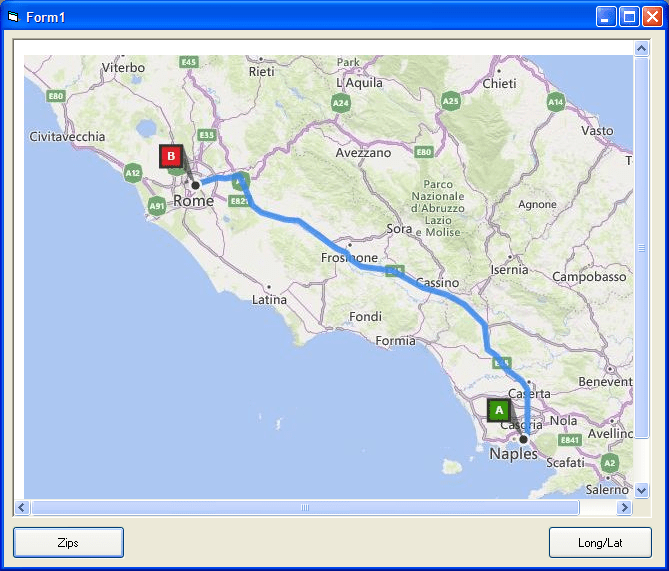Click the Formia label
The width and height of the screenshot is (669, 571).
[396, 341]
